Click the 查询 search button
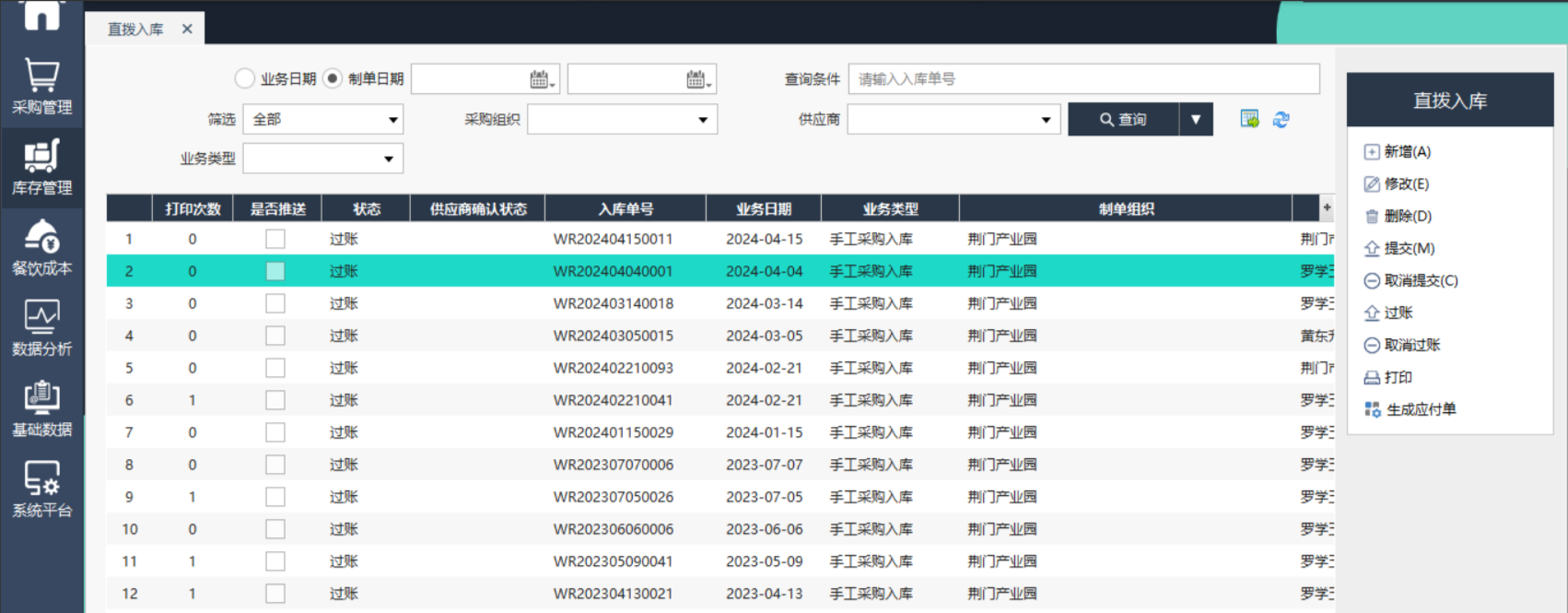 pyautogui.click(x=1123, y=119)
